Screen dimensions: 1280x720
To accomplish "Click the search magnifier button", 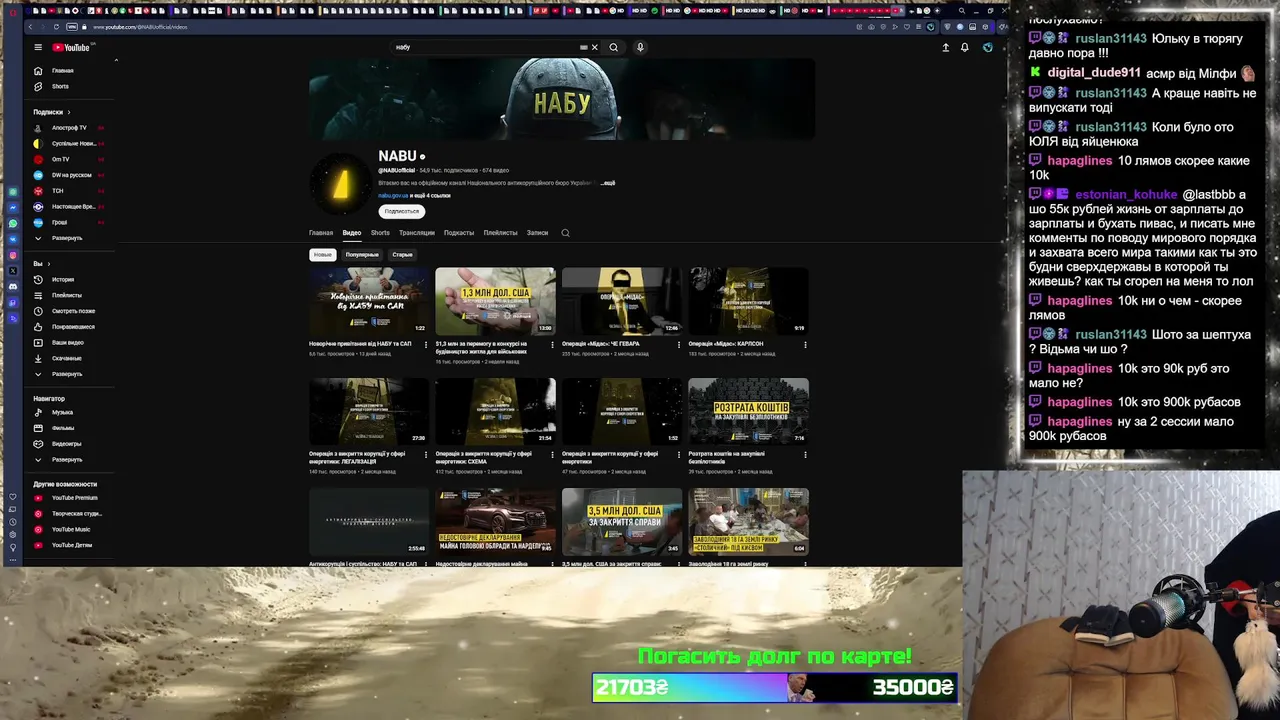I will pos(614,47).
